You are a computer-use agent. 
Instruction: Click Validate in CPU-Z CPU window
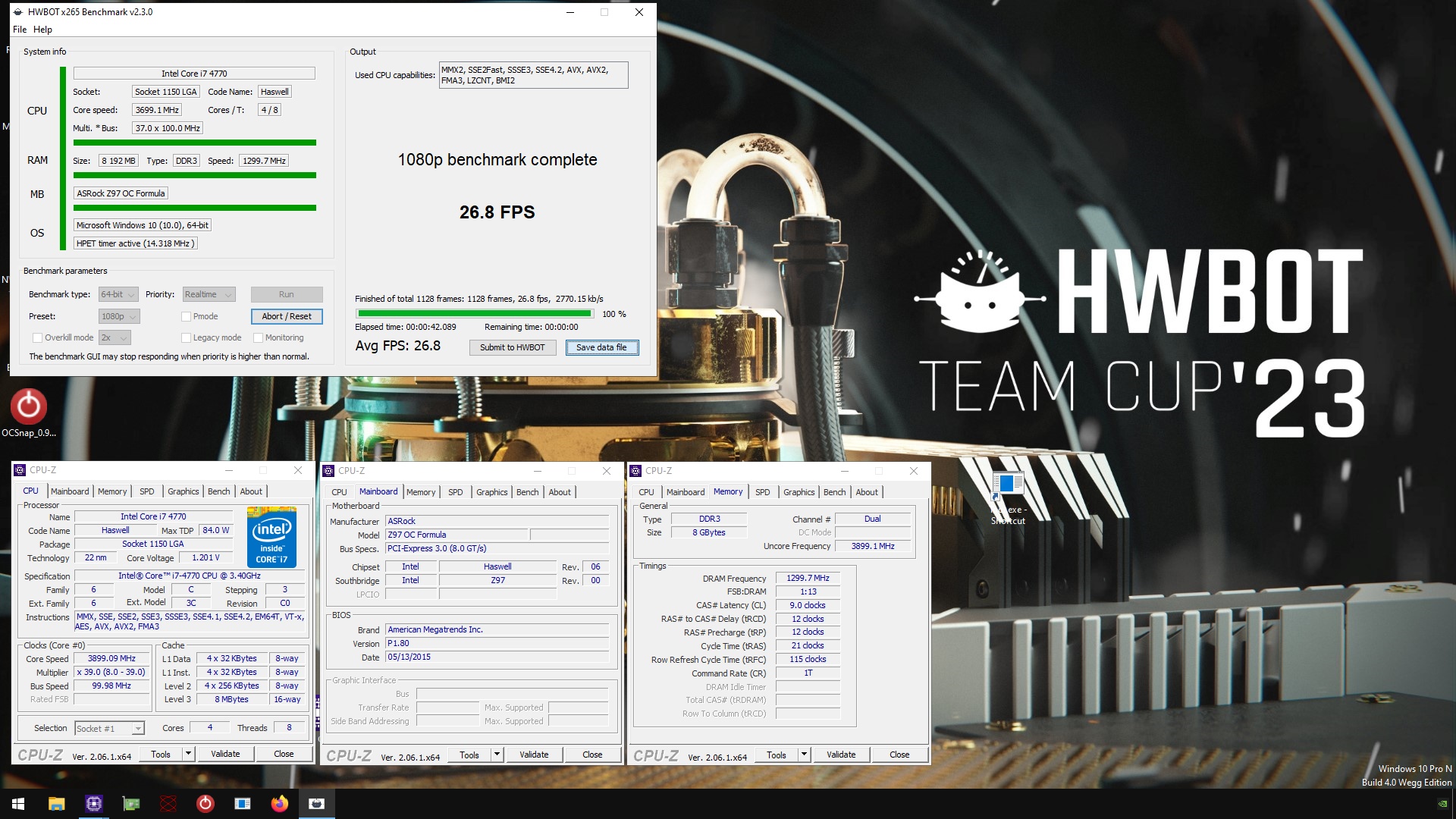point(225,754)
